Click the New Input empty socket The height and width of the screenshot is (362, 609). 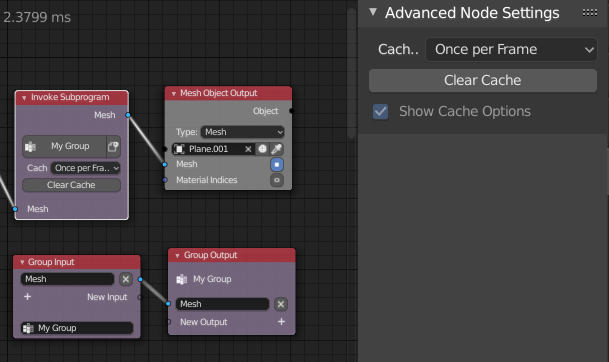coord(140,297)
